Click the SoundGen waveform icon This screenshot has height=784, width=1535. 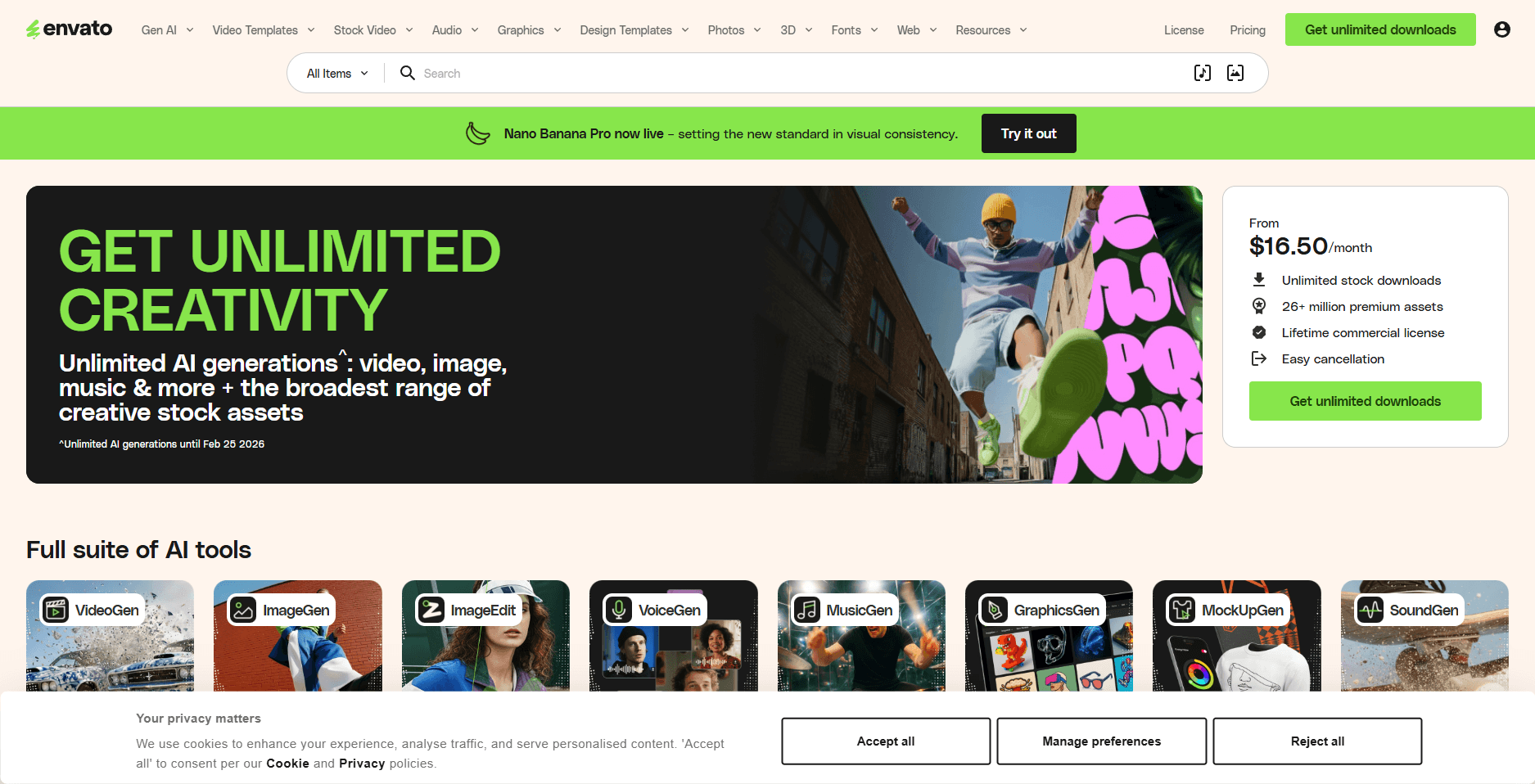point(1370,610)
